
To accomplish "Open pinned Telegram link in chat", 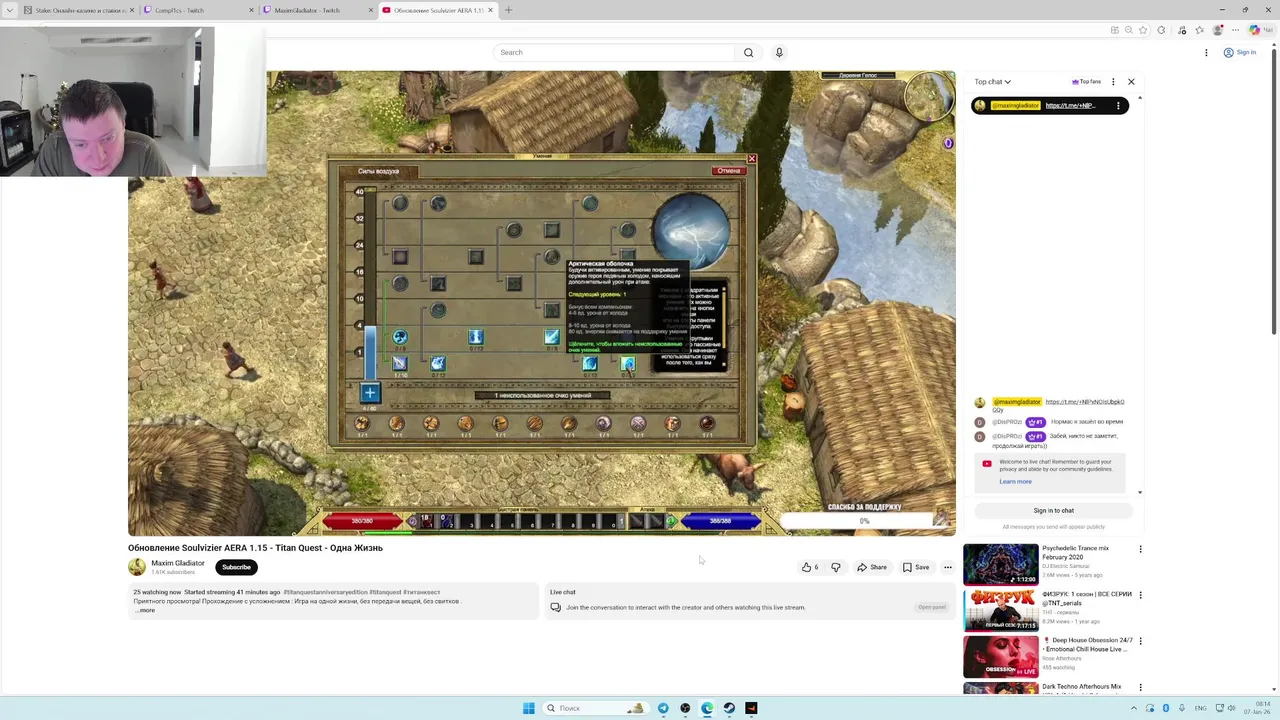I will [x=1071, y=105].
